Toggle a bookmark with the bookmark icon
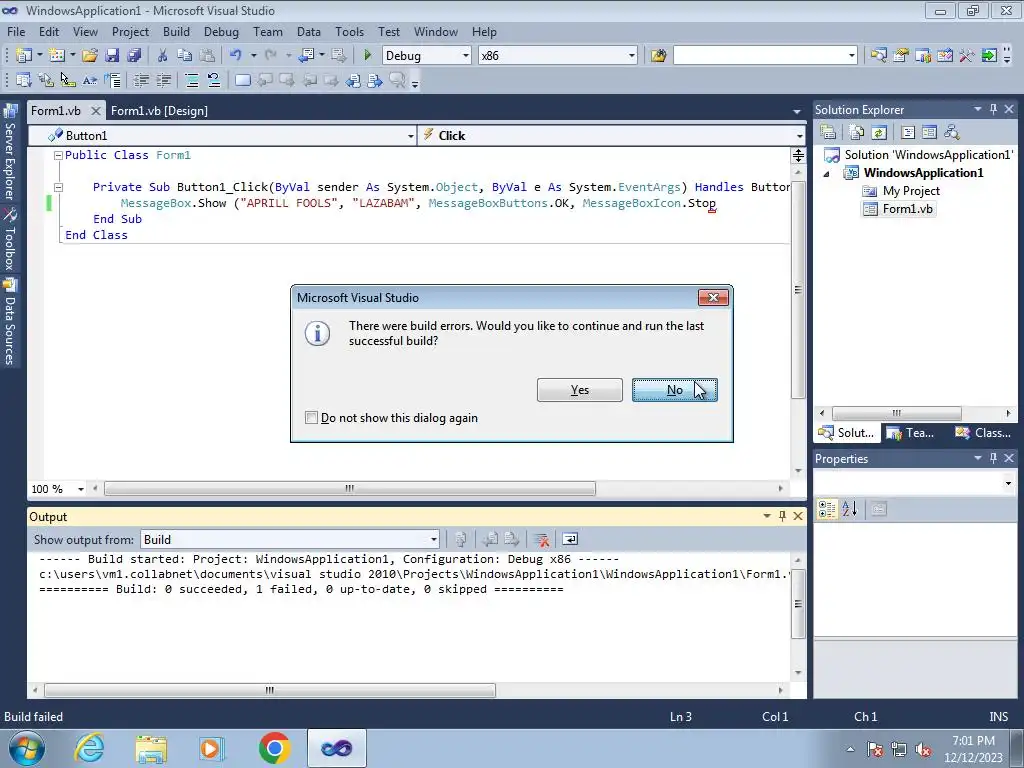The height and width of the screenshot is (768, 1024). coord(242,80)
